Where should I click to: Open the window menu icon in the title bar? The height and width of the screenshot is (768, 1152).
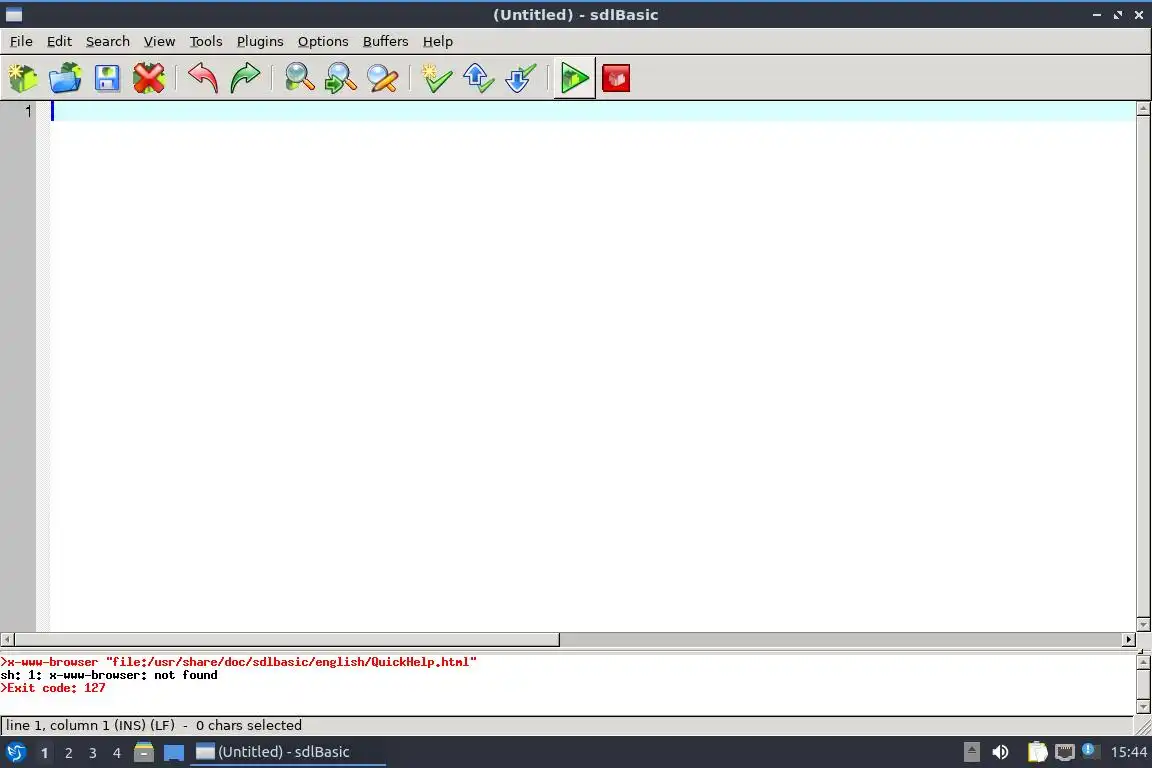13,15
